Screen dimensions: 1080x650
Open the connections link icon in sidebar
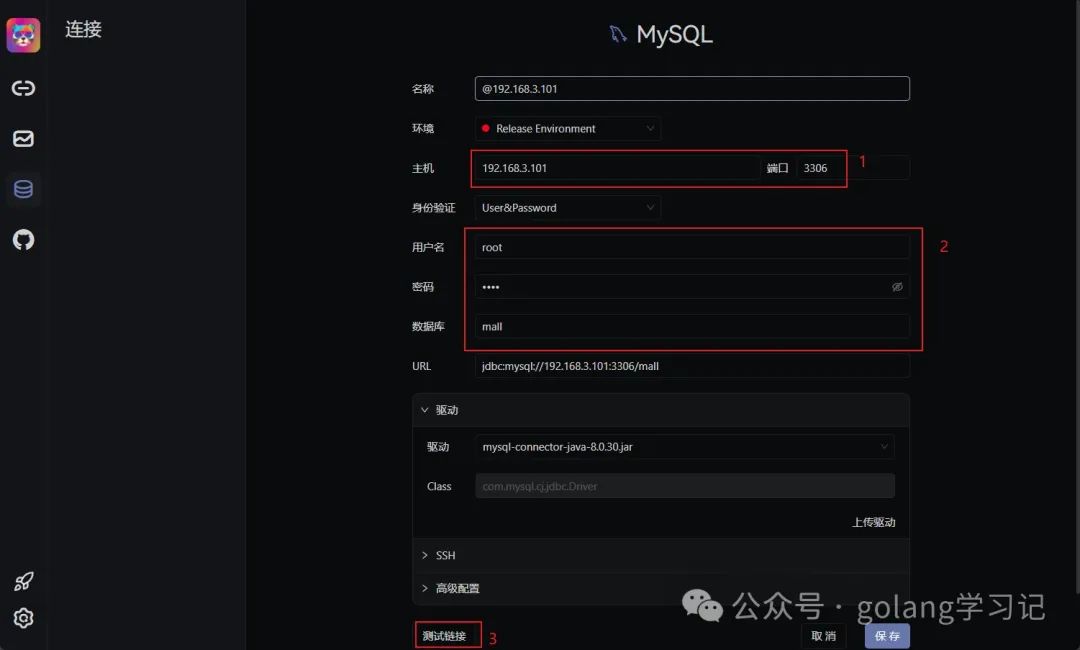pos(23,88)
